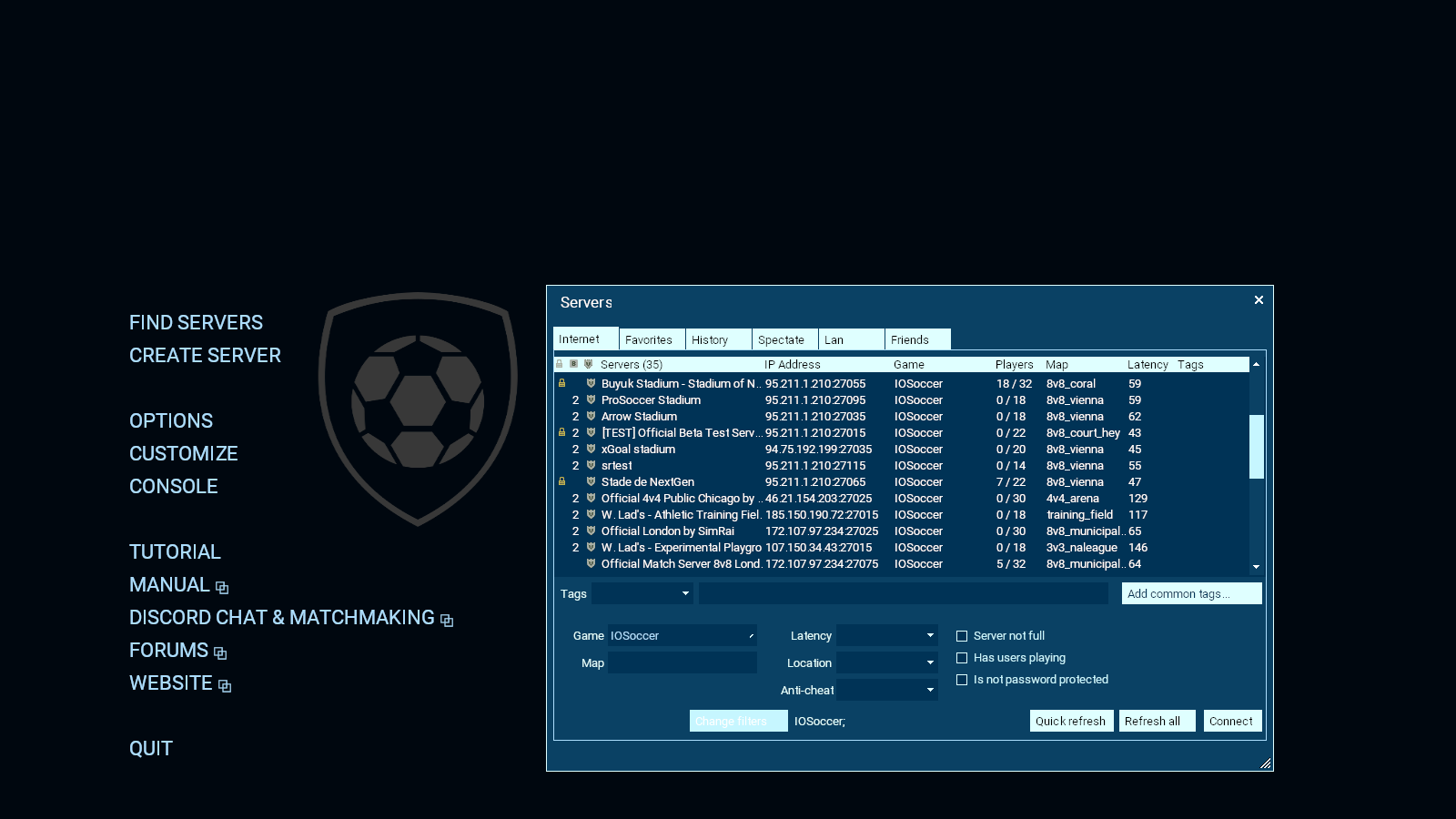Click the Connect button
Image resolution: width=1456 pixels, height=819 pixels.
coord(1233,721)
